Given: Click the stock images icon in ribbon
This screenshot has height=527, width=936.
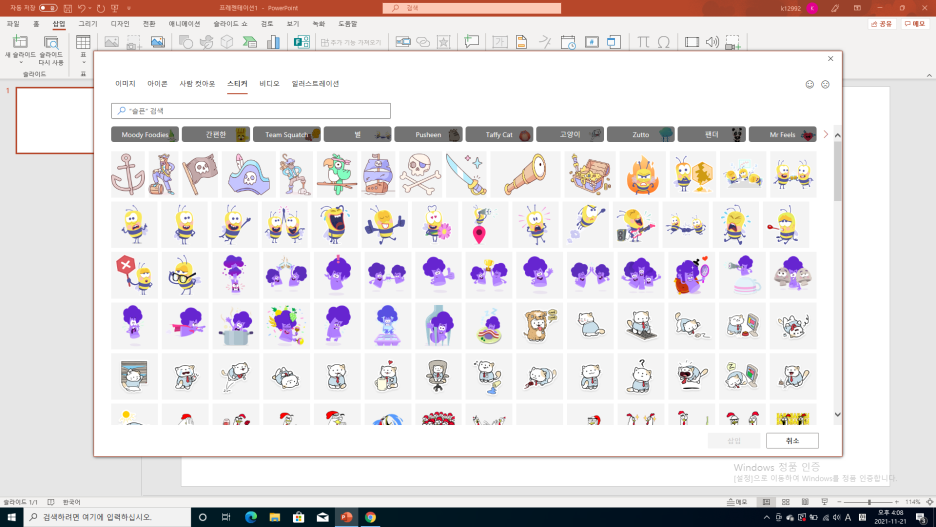Looking at the screenshot, I should 158,42.
